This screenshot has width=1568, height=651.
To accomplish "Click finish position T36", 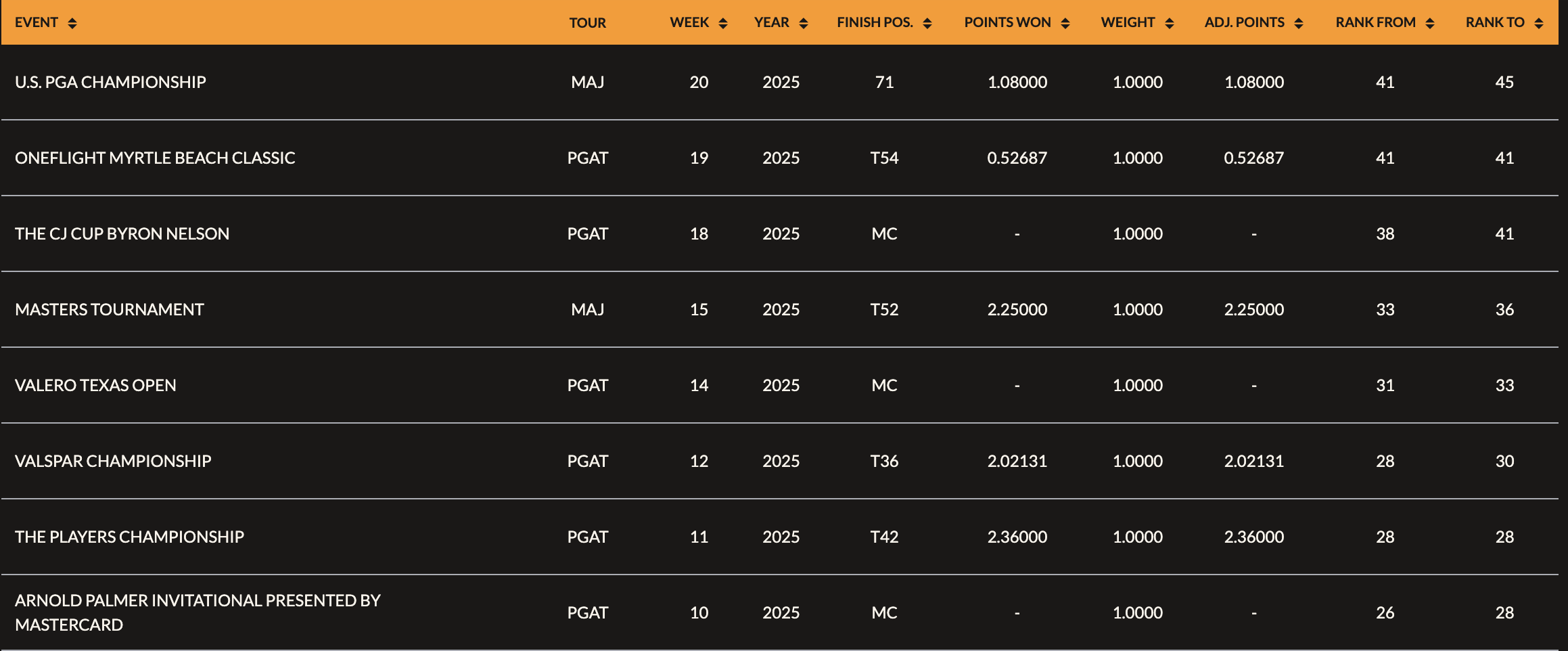I will tap(884, 461).
